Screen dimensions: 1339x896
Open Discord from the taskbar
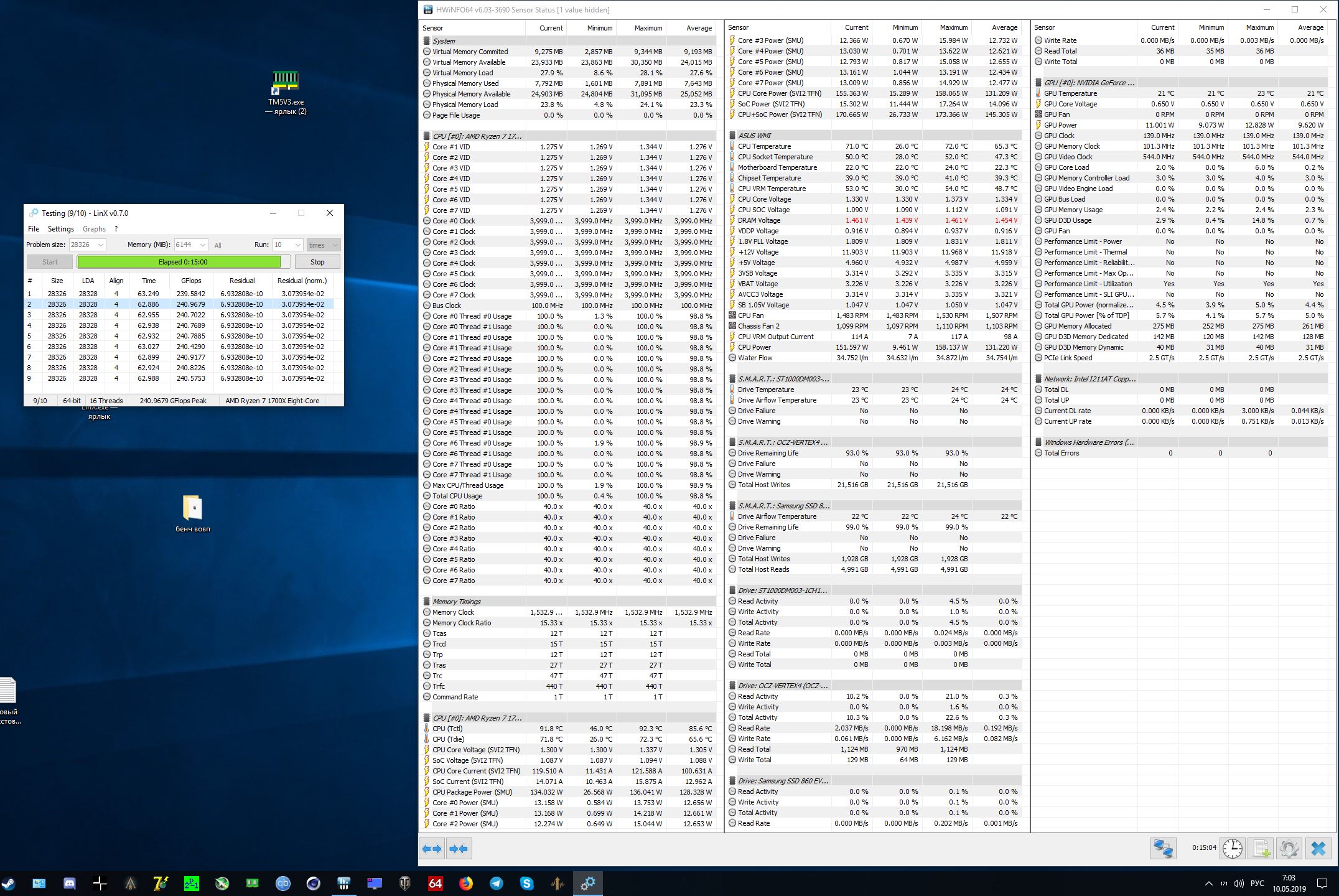(69, 883)
